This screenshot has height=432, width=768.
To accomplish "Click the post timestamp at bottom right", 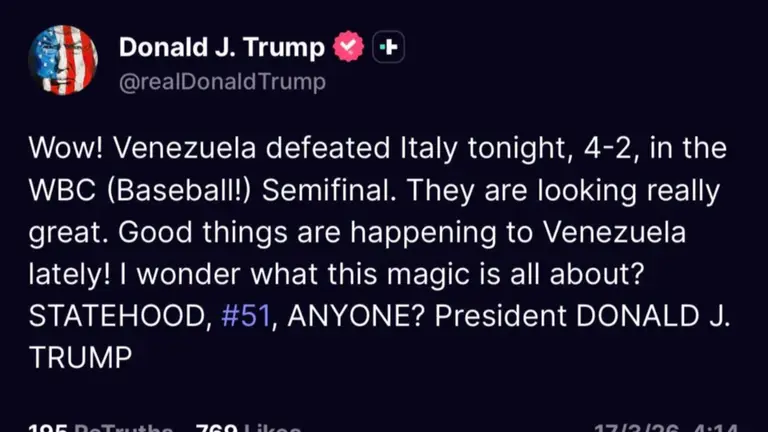I will [665, 426].
